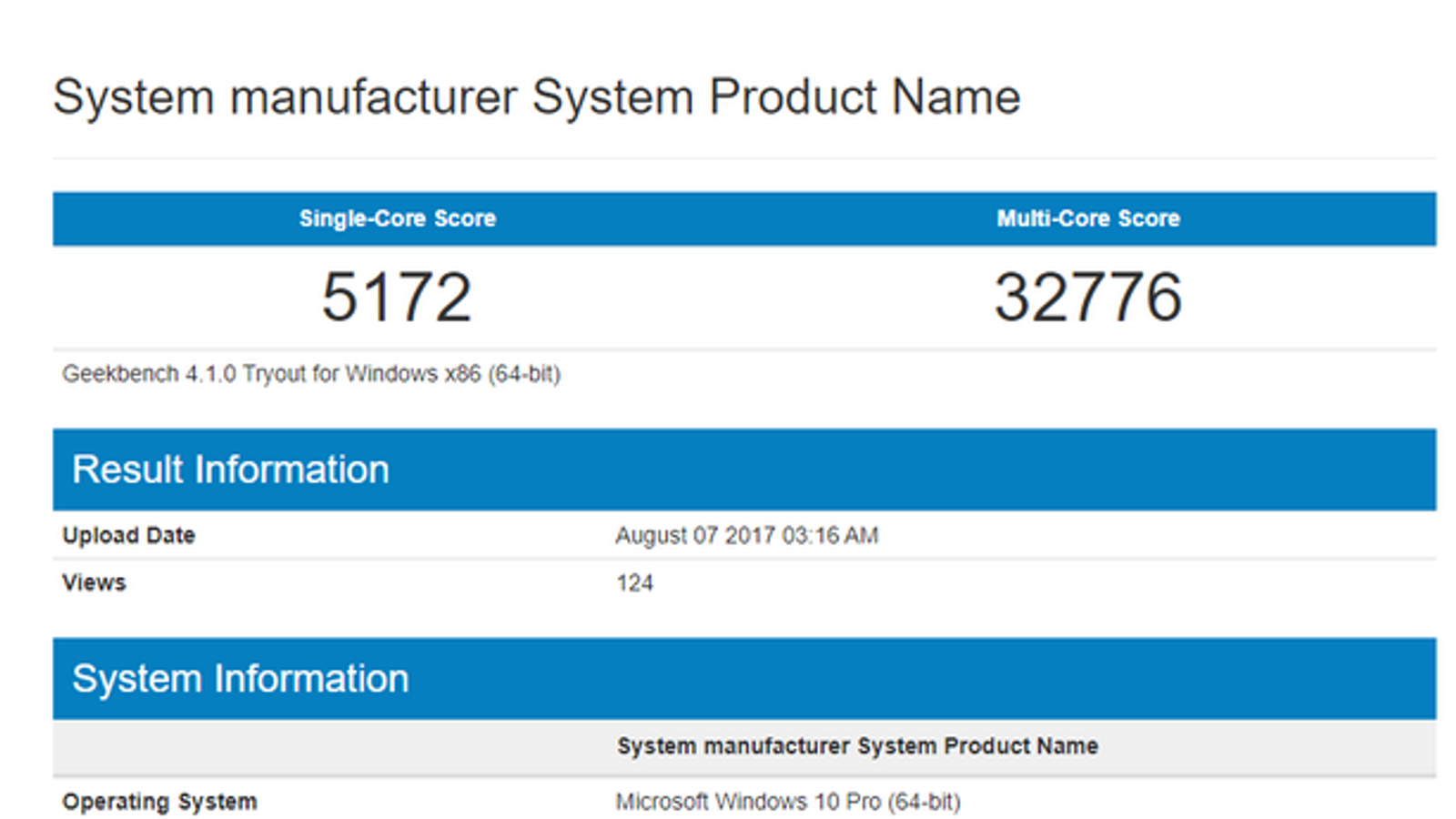Click the divider line beneath the page title
The width and height of the screenshot is (1456, 819).
click(x=744, y=158)
